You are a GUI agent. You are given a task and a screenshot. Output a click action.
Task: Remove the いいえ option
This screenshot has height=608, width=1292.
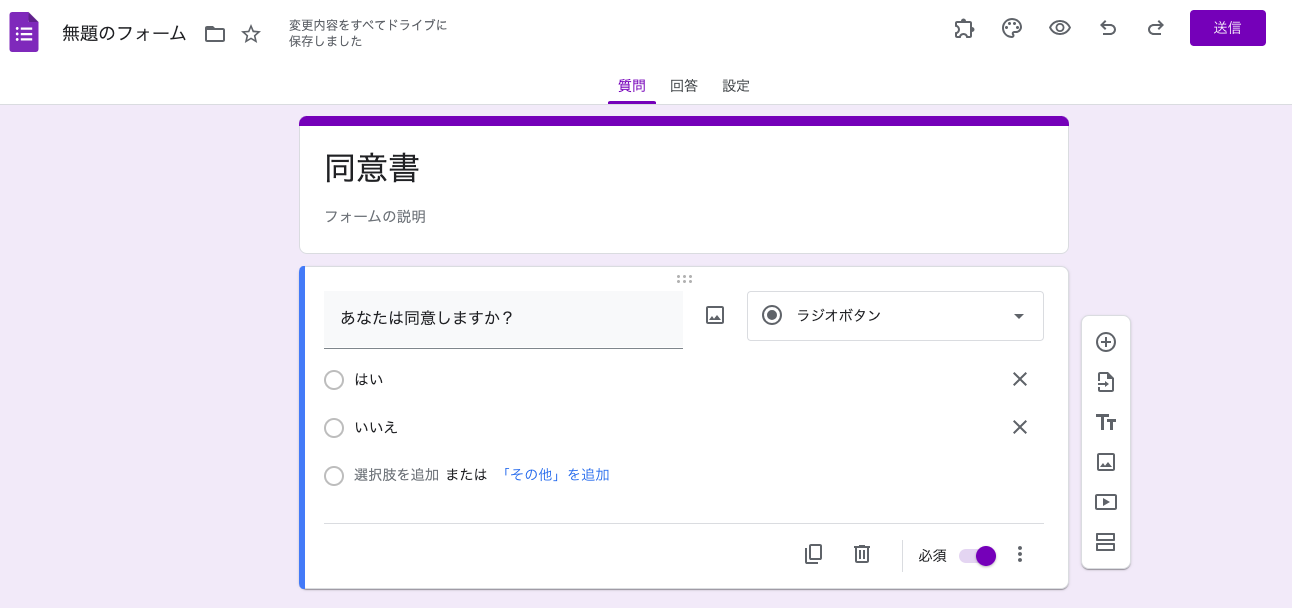1020,427
